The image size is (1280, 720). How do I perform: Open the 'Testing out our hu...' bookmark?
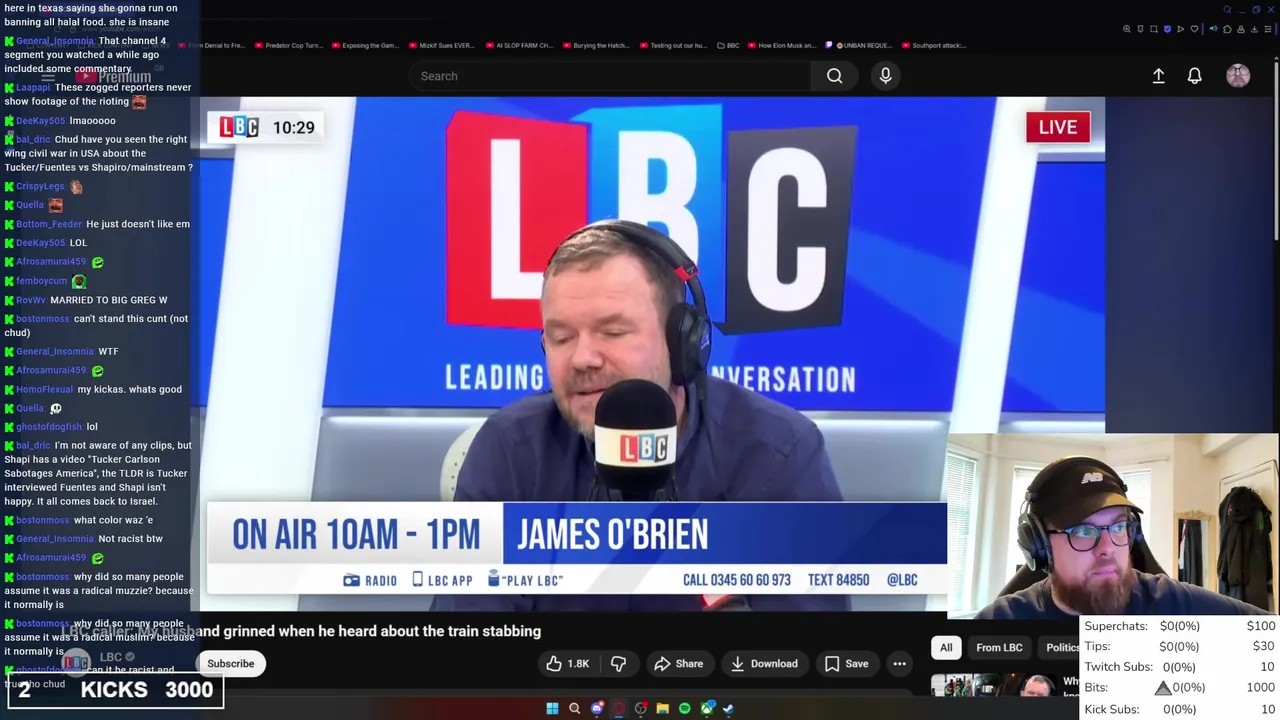(673, 45)
